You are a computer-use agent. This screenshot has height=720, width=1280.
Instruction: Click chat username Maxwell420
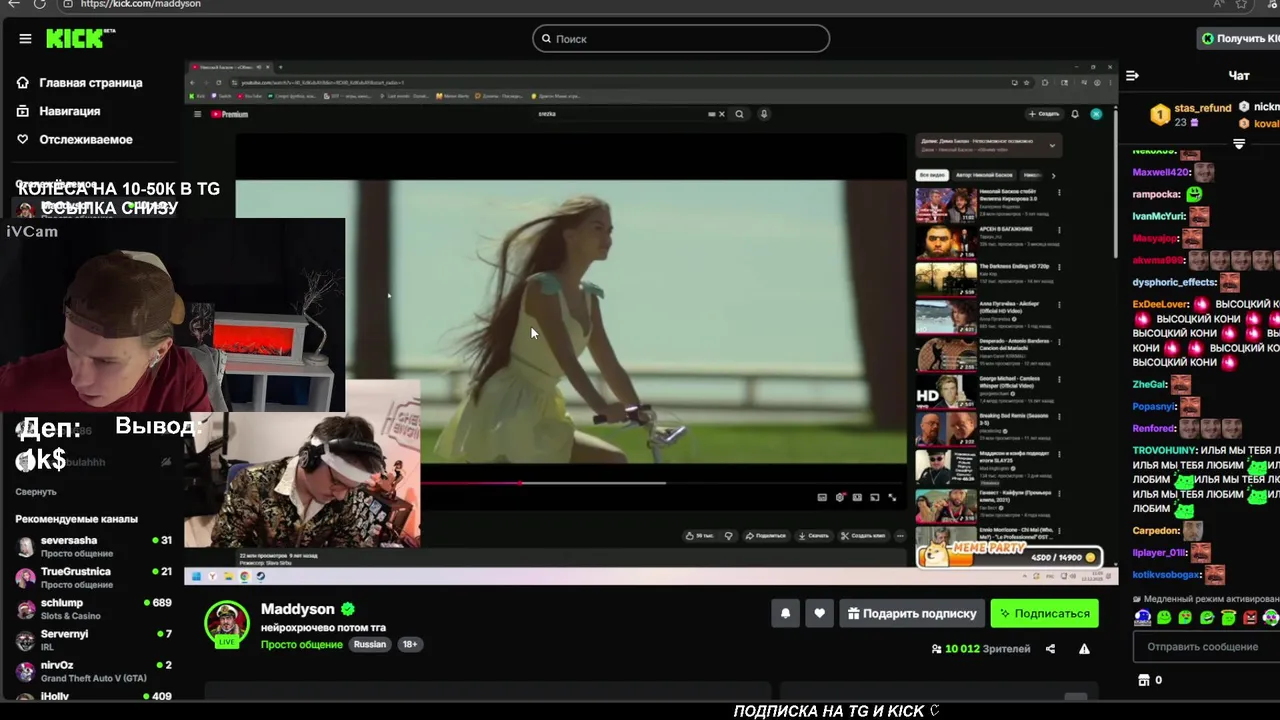[1161, 172]
